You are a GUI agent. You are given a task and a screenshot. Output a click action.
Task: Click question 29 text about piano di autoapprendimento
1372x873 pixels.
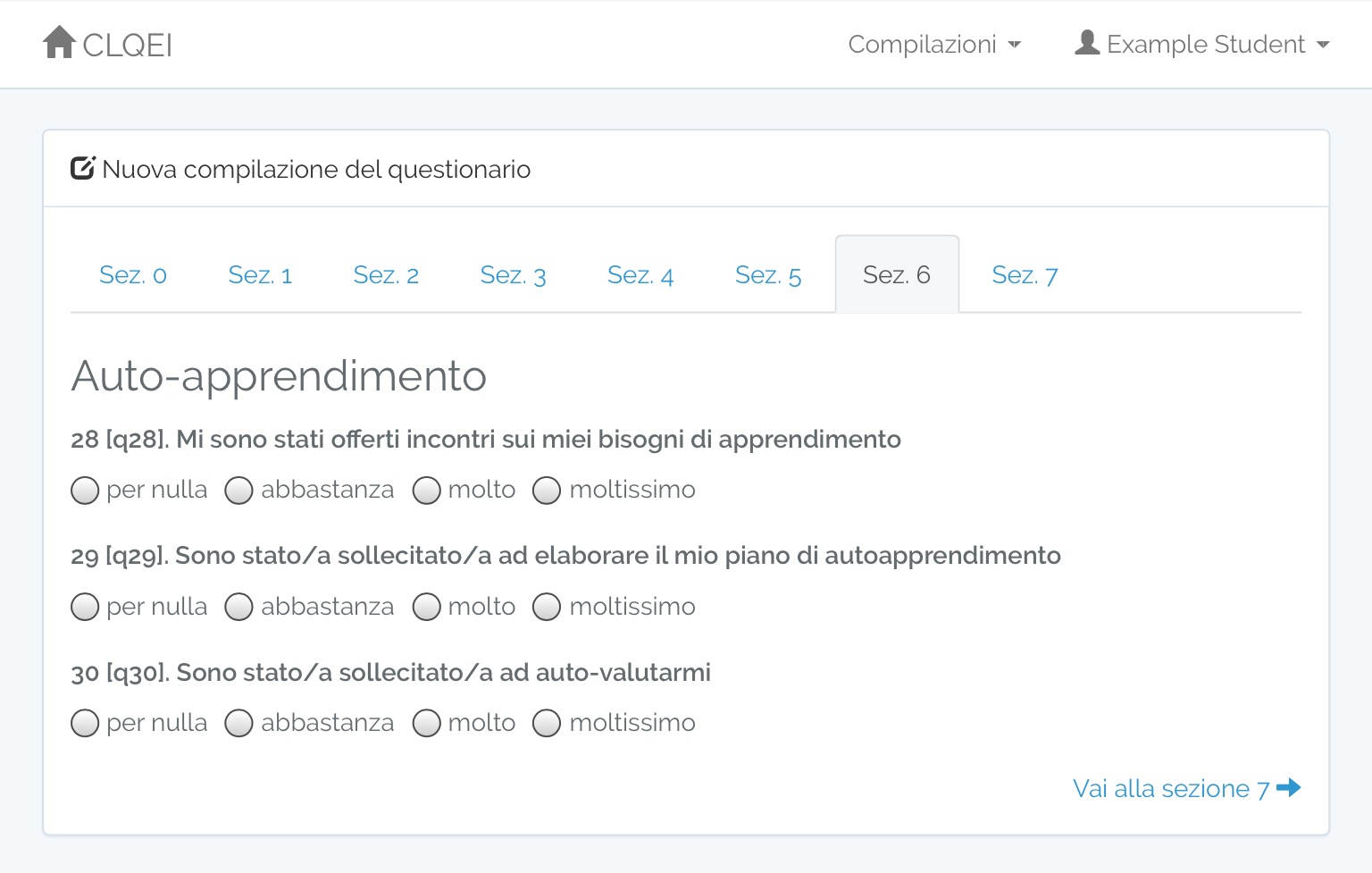(x=565, y=556)
